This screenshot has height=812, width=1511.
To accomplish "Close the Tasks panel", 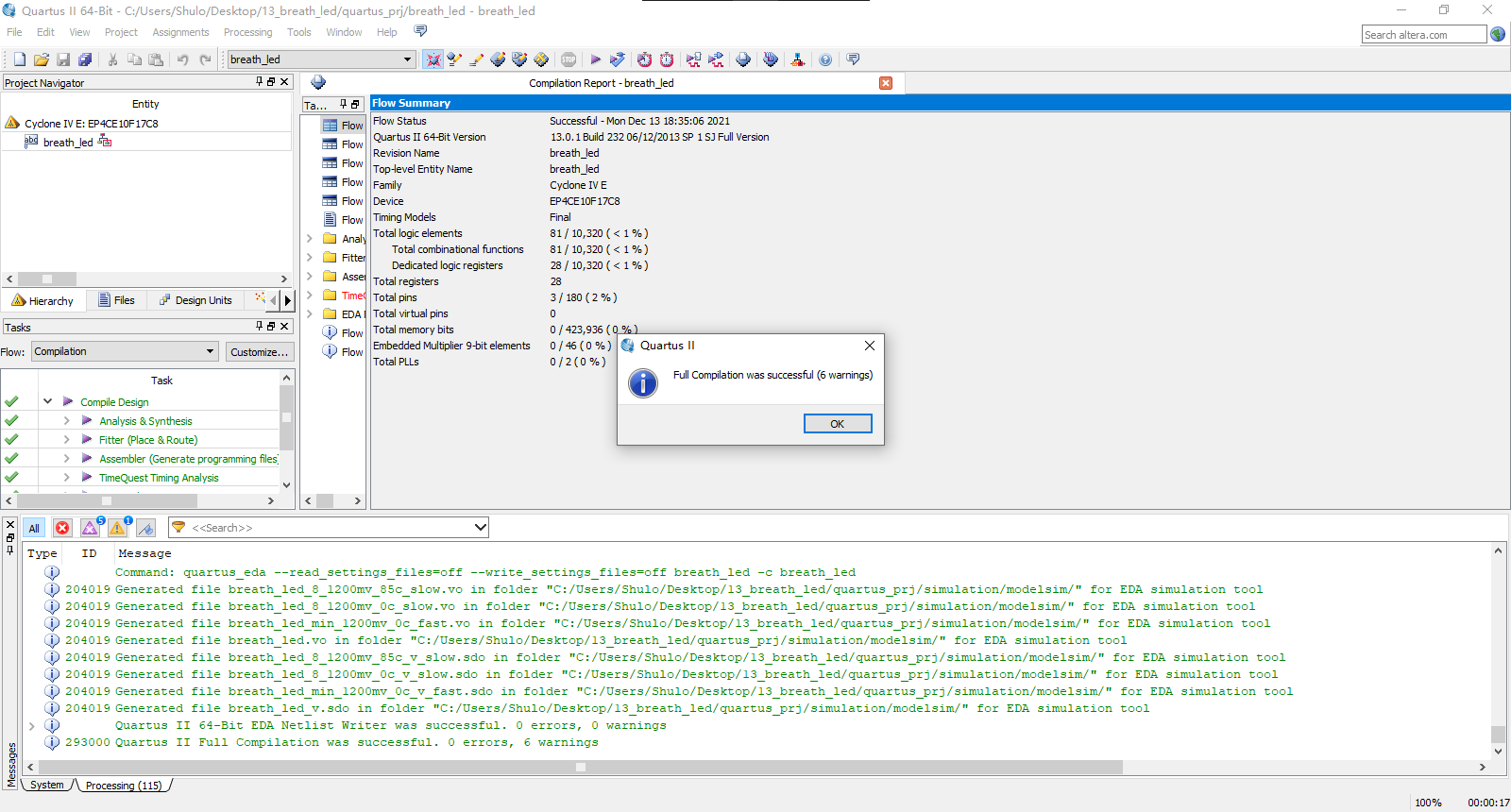I will pyautogui.click(x=284, y=327).
